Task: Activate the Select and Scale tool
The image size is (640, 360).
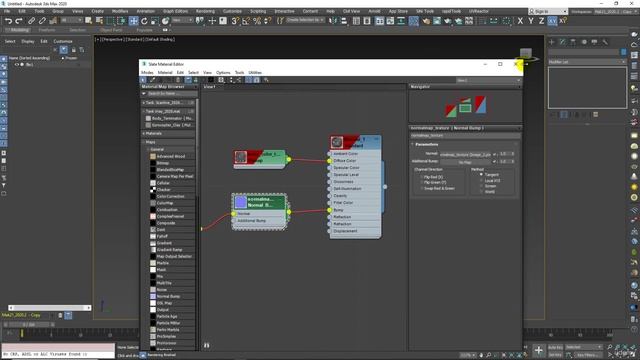Action: (x=155, y=20)
